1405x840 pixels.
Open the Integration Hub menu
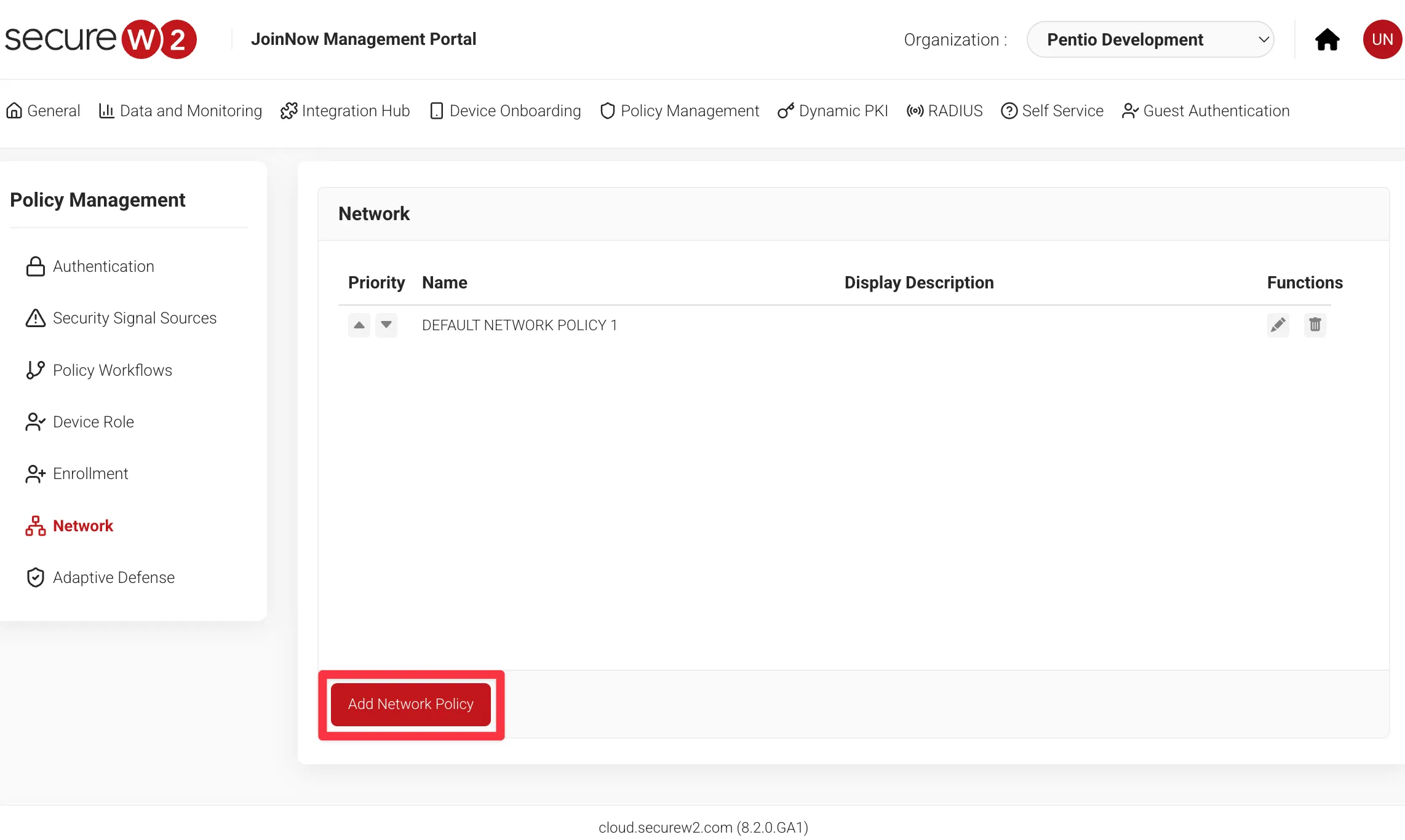[345, 111]
